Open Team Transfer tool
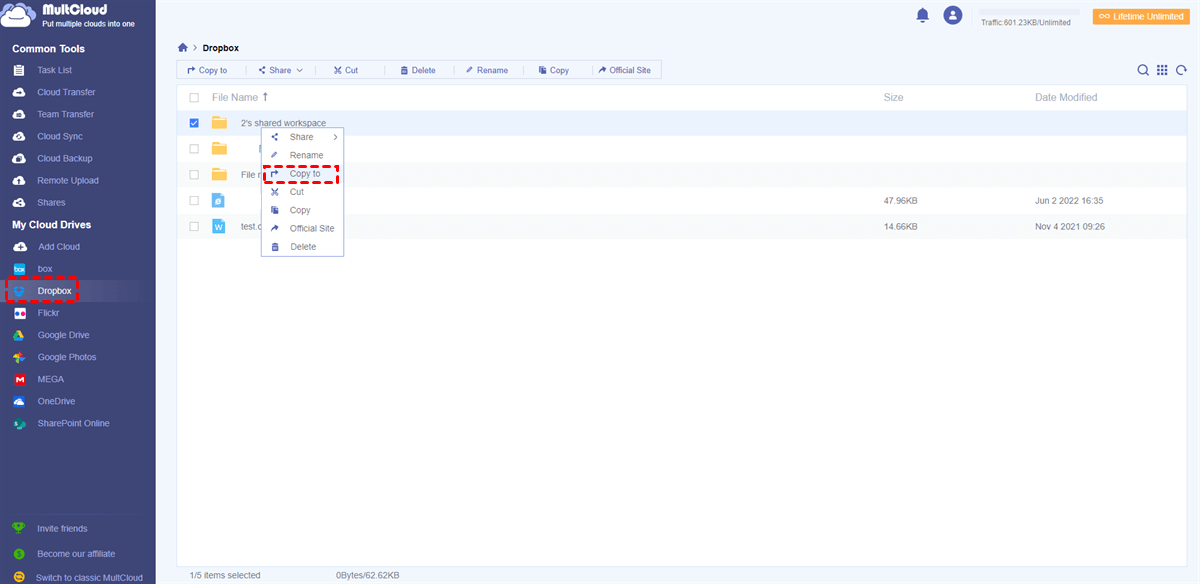The height and width of the screenshot is (584, 1200). pos(65,114)
